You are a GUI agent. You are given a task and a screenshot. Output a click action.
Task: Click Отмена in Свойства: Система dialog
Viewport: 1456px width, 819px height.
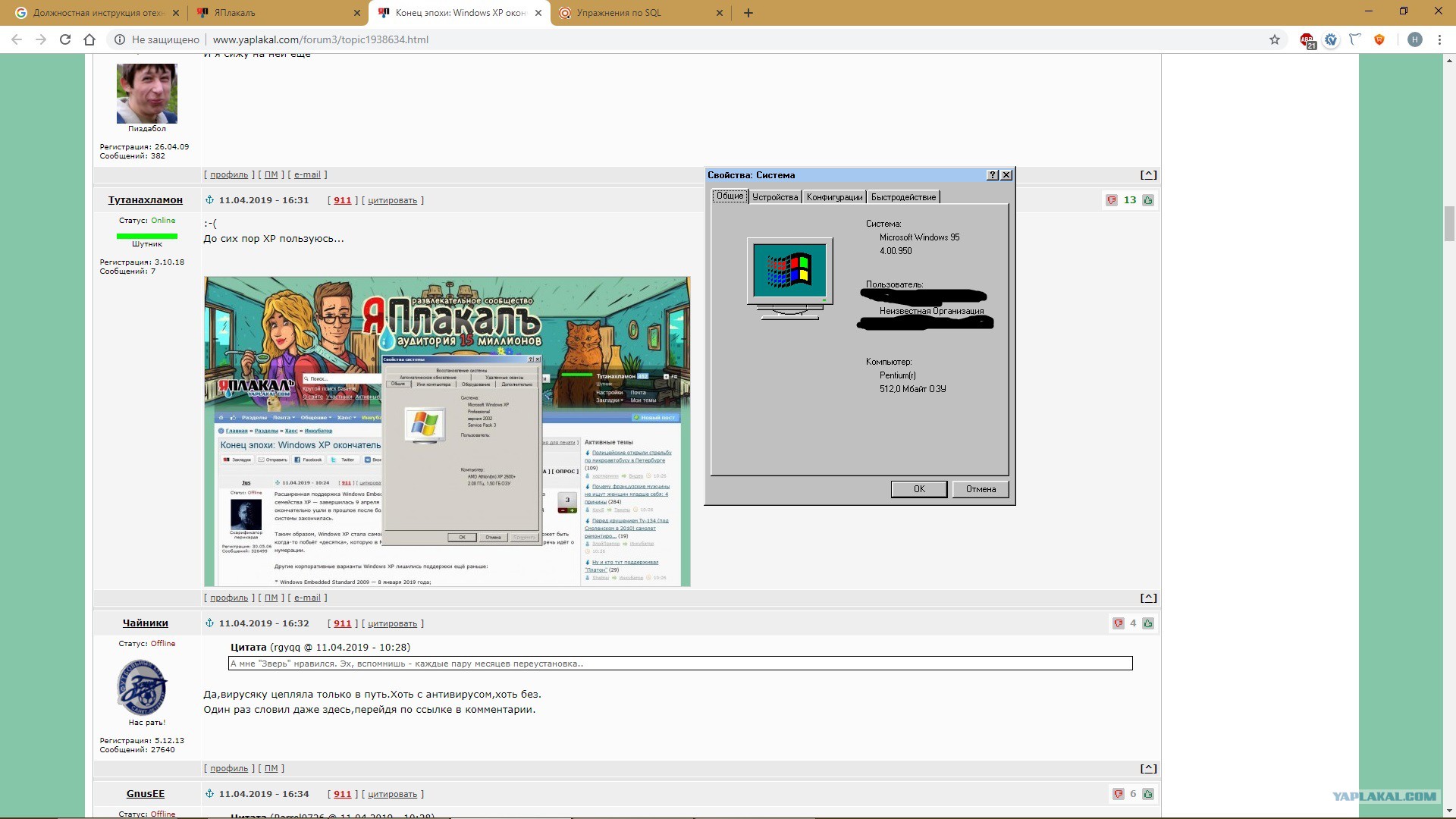(981, 489)
